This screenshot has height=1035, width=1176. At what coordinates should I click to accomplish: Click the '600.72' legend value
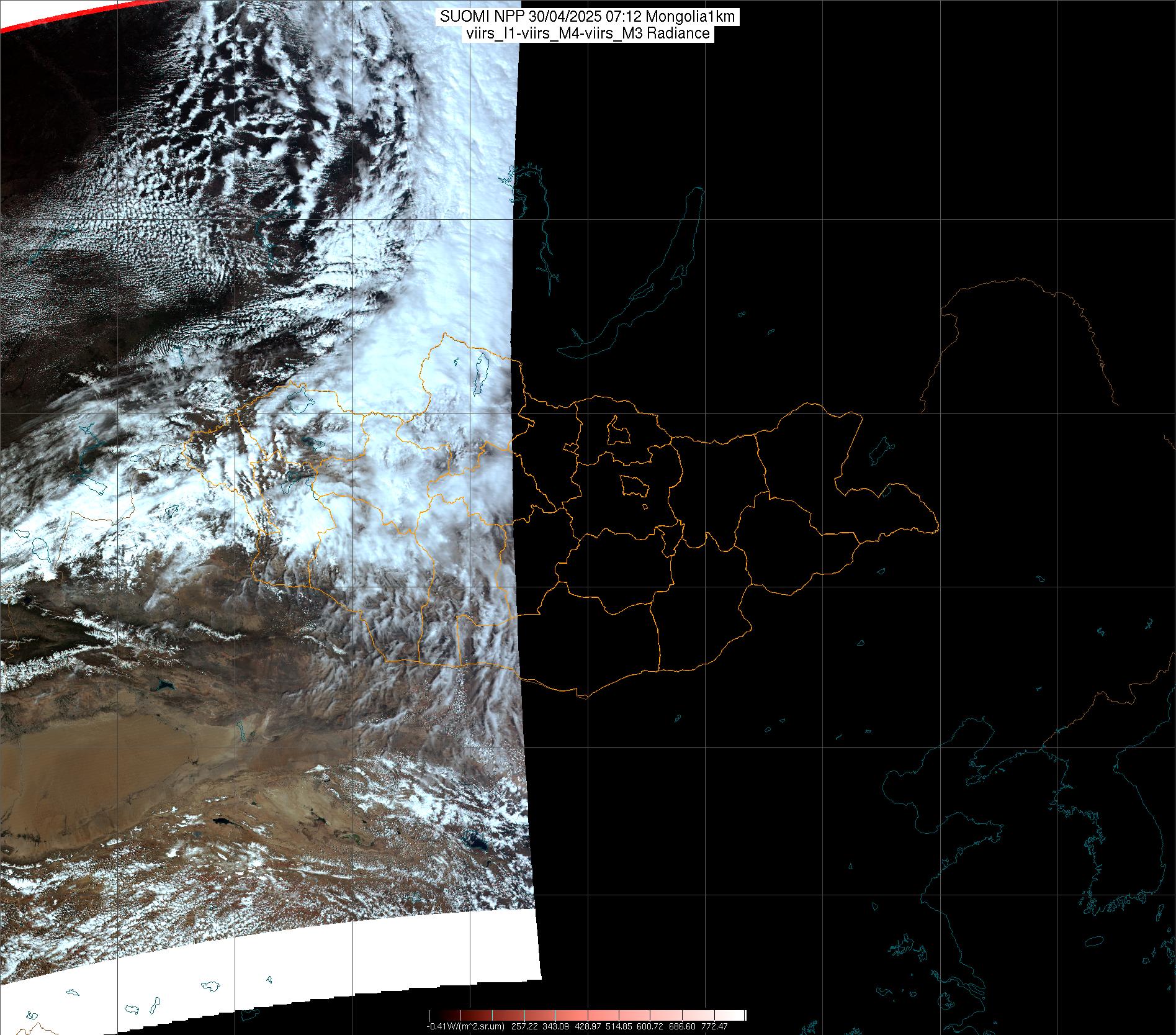pos(650,1026)
